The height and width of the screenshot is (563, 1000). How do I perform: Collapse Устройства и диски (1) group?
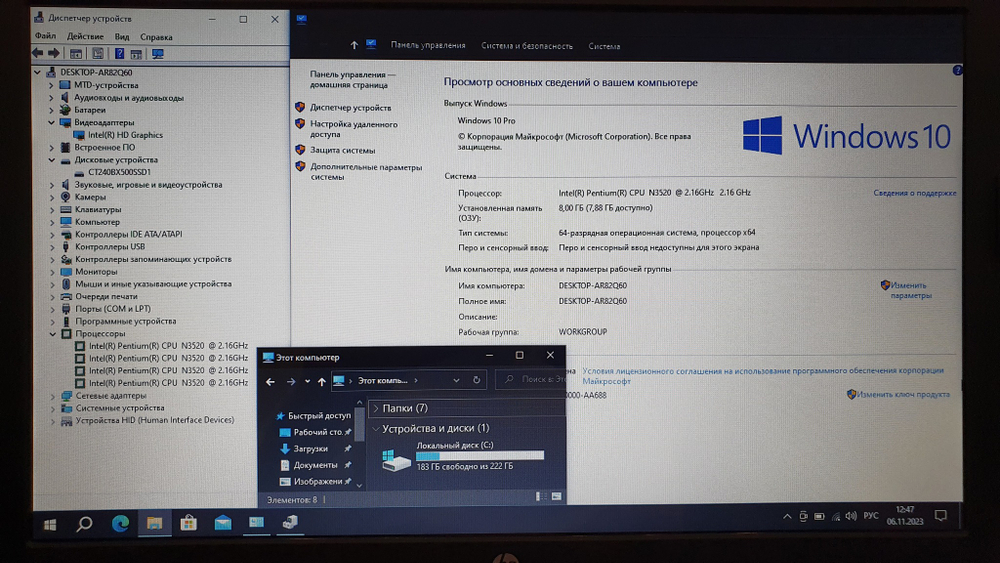[x=376, y=428]
